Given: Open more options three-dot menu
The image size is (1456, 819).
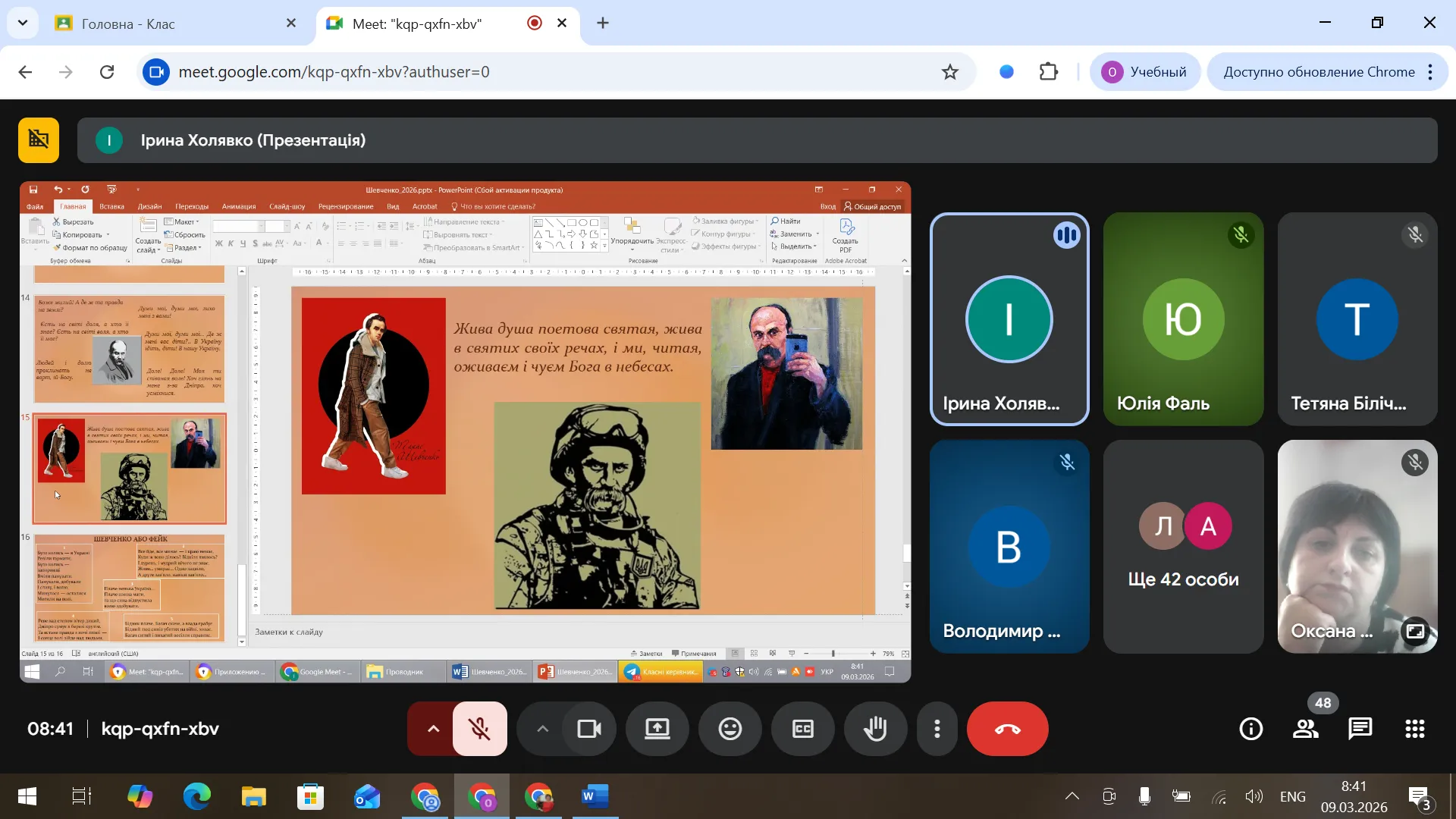Looking at the screenshot, I should pos(937,729).
